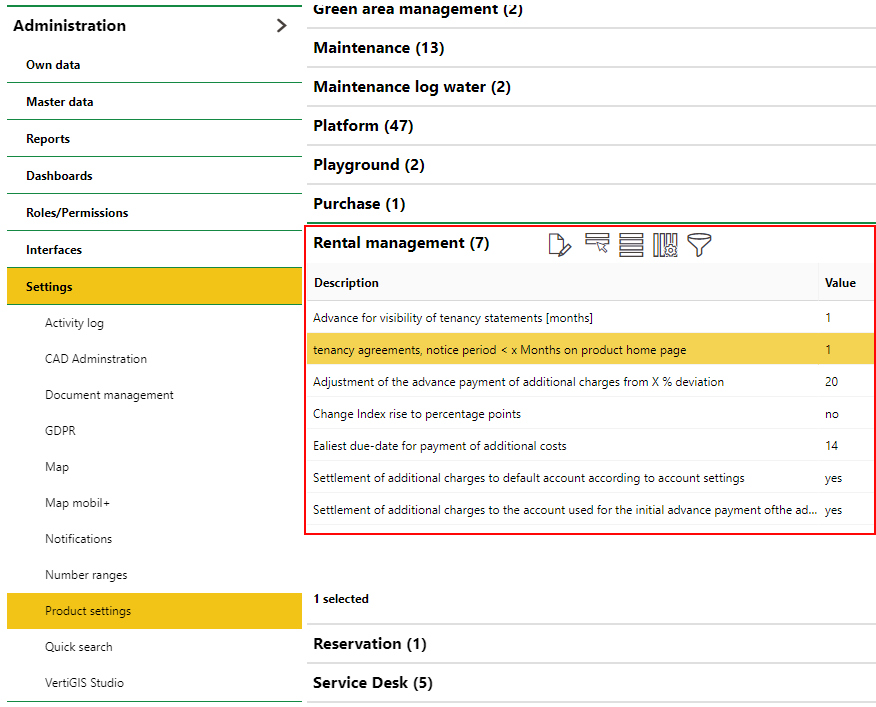Click the edit document pencil icon
This screenshot has height=707, width=876.
coord(560,245)
